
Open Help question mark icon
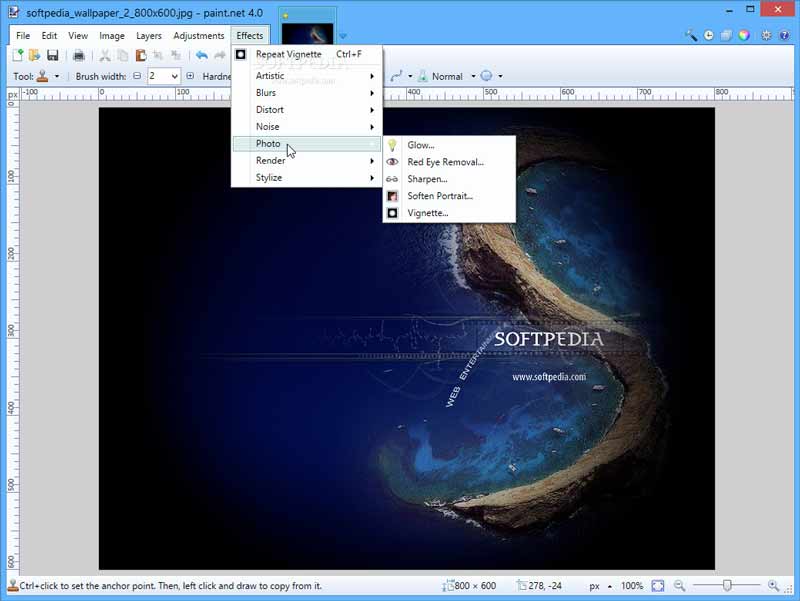coord(784,35)
